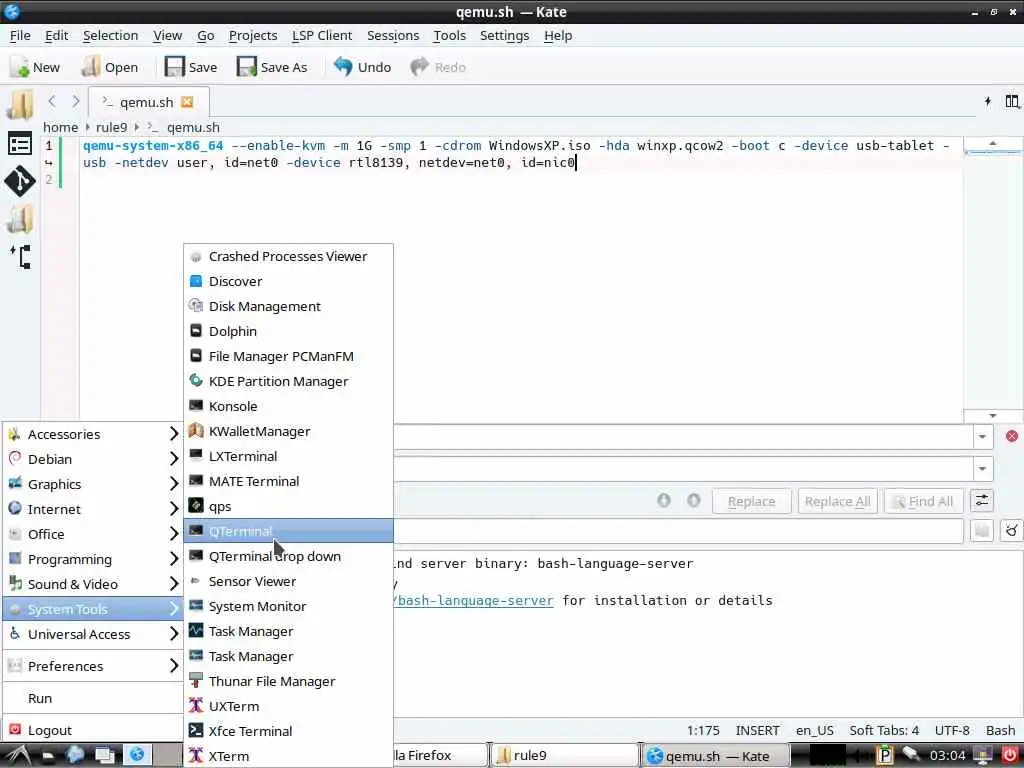Open the File menu
This screenshot has width=1024, height=768.
(x=20, y=35)
